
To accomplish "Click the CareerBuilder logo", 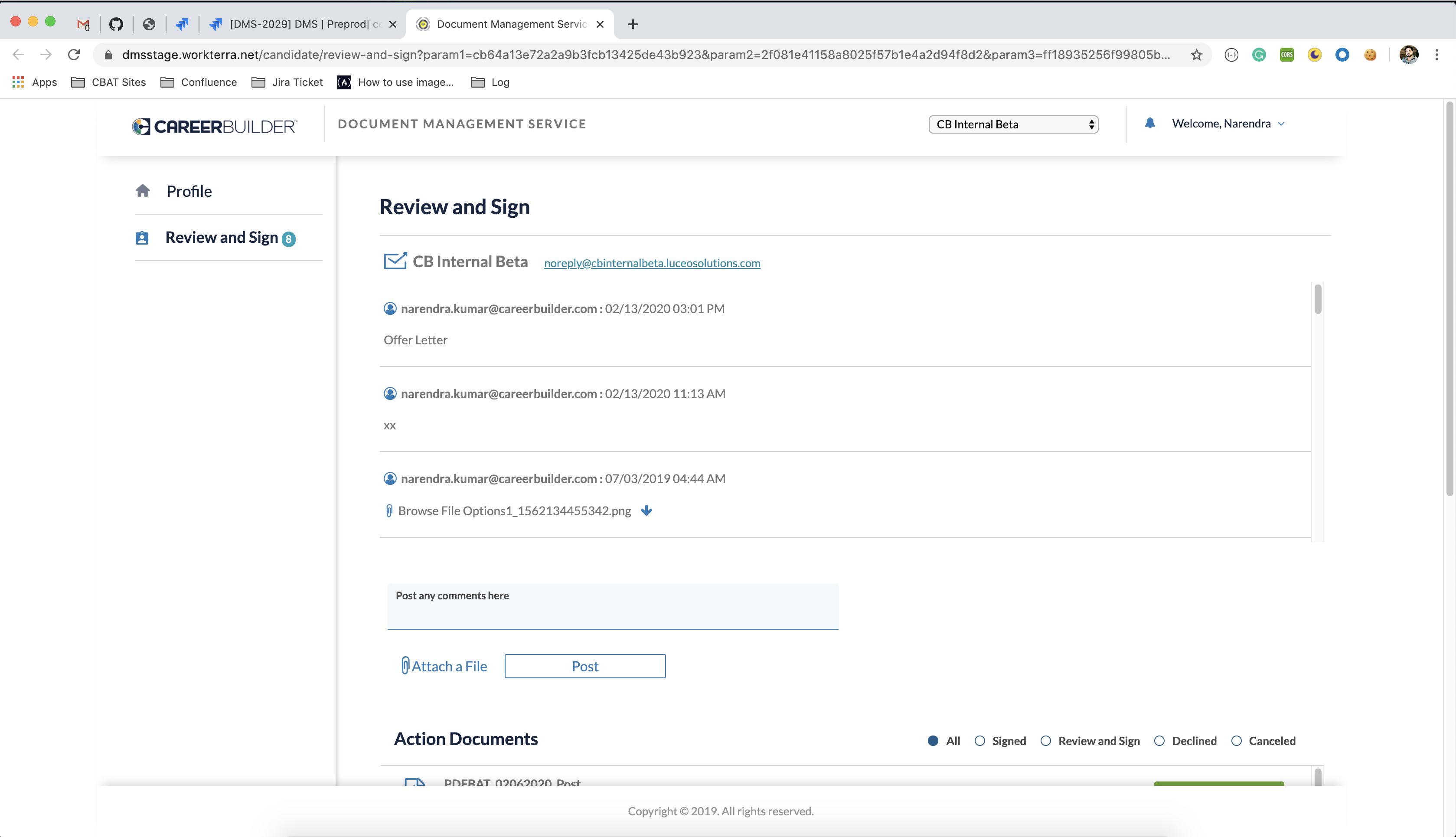I will tap(214, 126).
